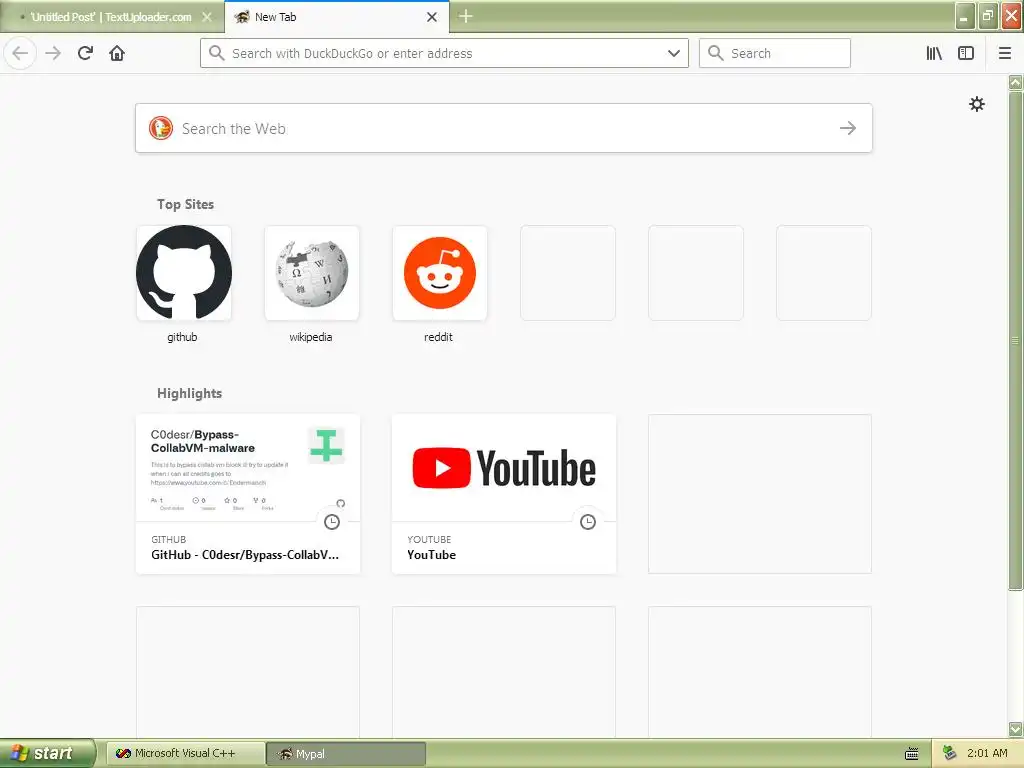Click the history clock icon on the GitHub card

coord(332,522)
